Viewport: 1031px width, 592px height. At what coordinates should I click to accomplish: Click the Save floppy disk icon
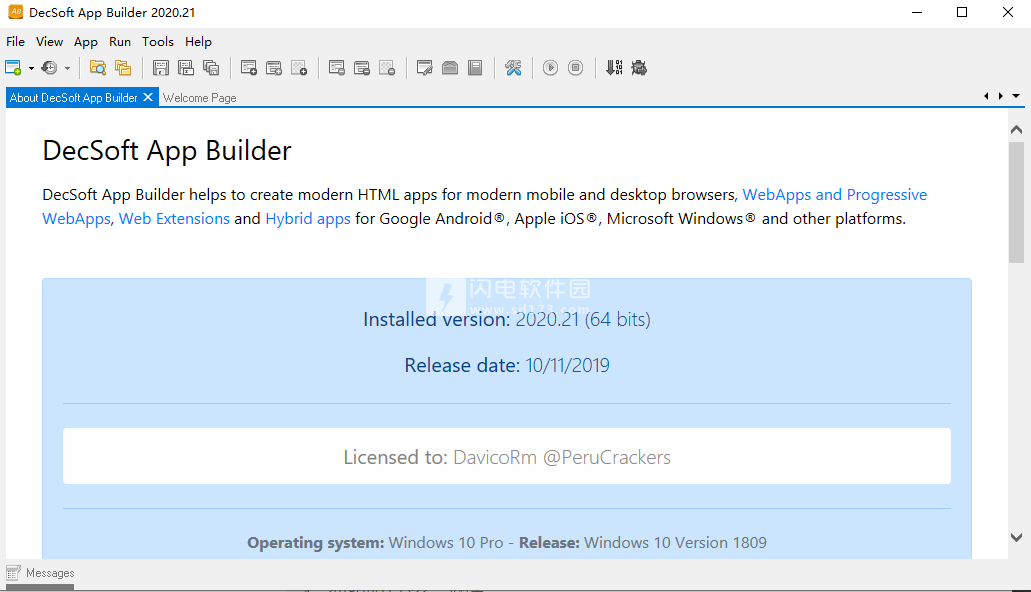pos(160,68)
